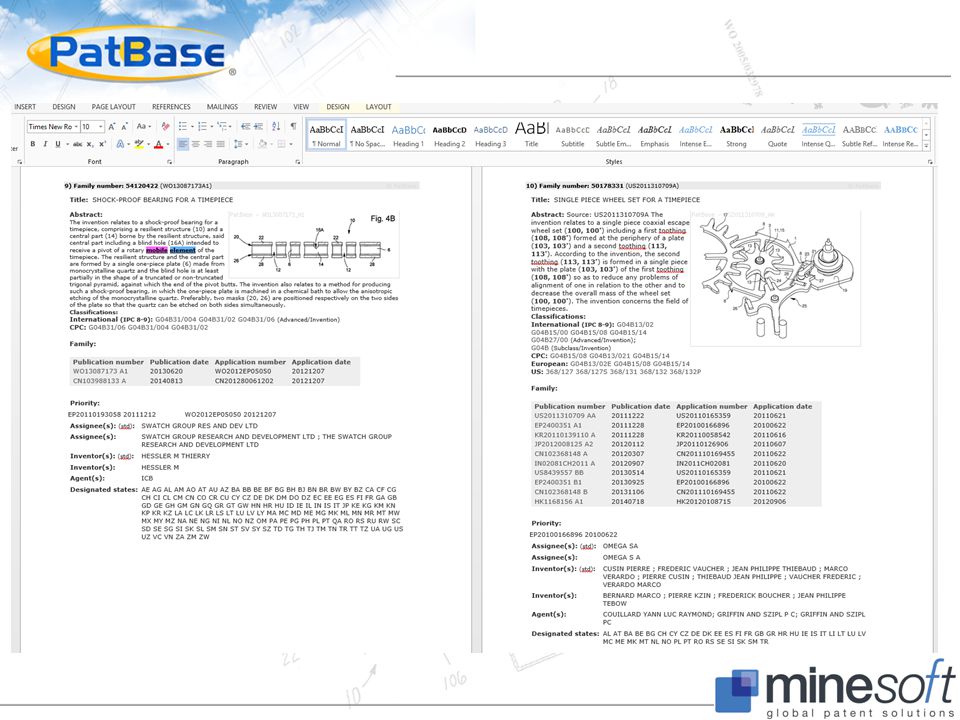Open the font size dropdown

tap(100, 126)
